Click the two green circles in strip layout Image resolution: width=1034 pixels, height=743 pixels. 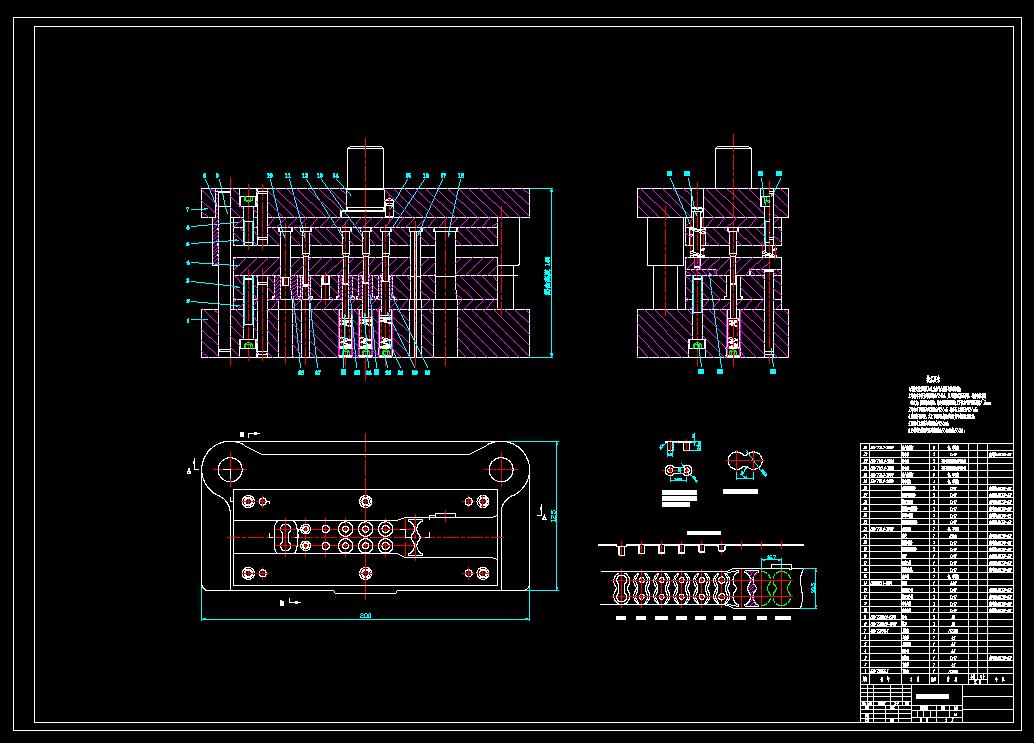[774, 586]
